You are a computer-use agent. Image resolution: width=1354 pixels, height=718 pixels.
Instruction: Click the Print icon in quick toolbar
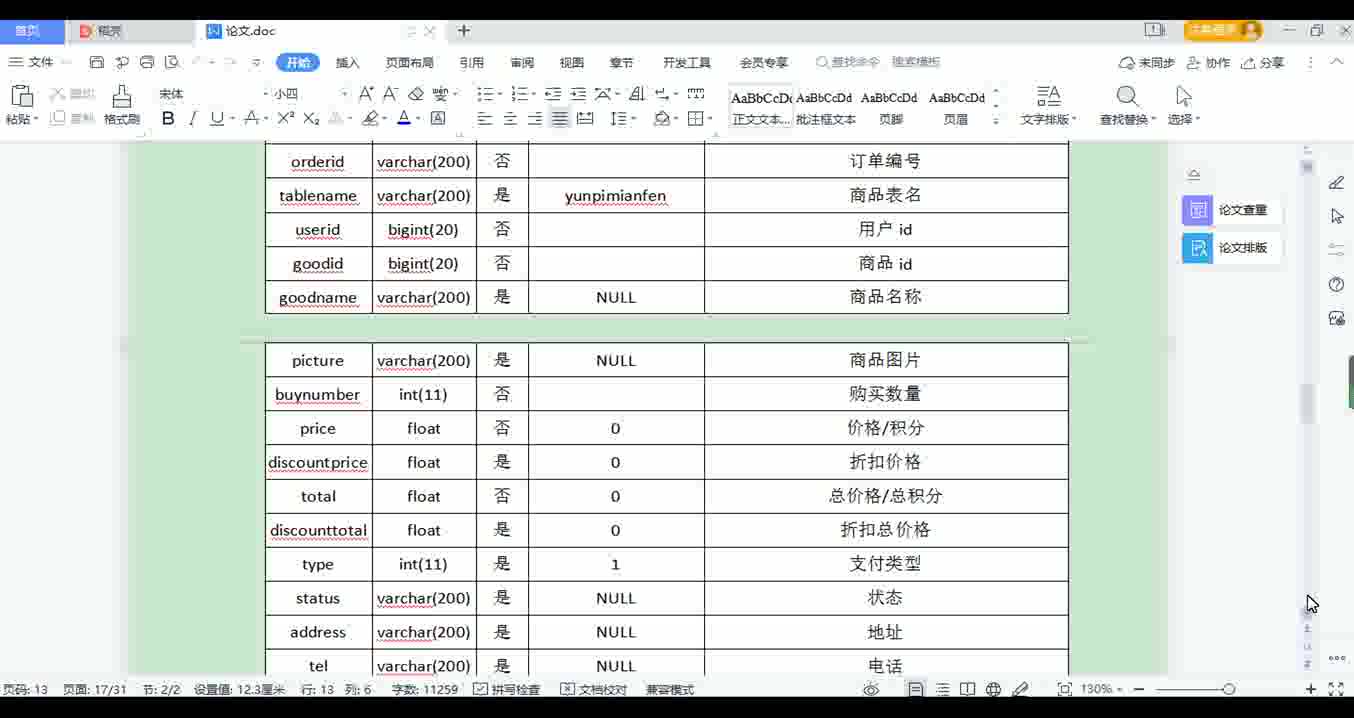147,62
